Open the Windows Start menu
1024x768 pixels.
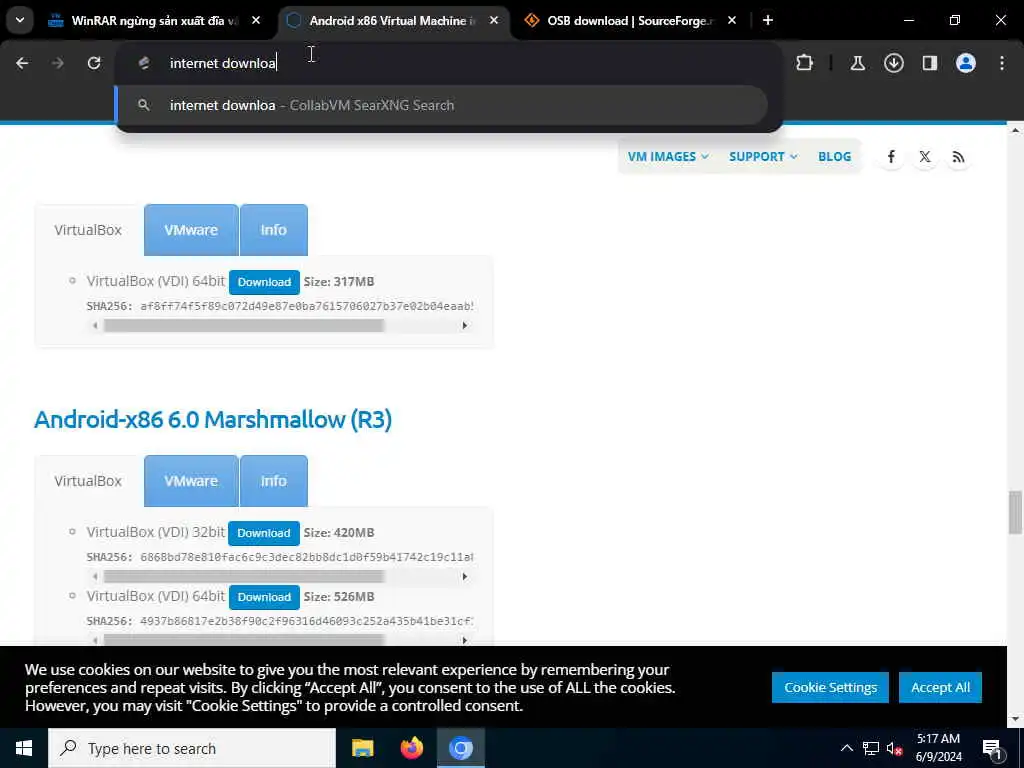24,748
